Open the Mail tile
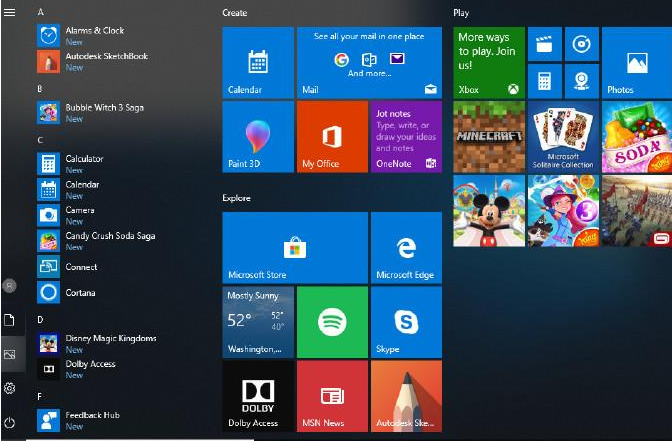The image size is (672, 441). [369, 62]
